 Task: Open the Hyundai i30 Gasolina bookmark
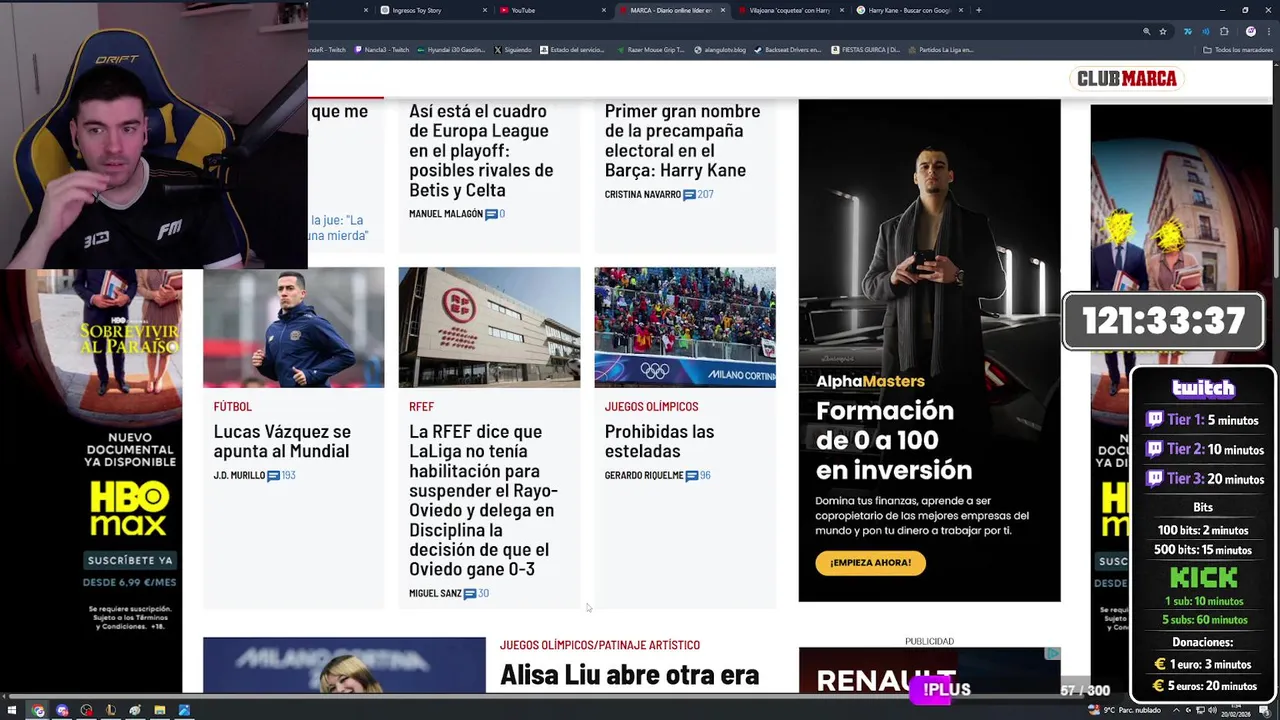pos(451,49)
